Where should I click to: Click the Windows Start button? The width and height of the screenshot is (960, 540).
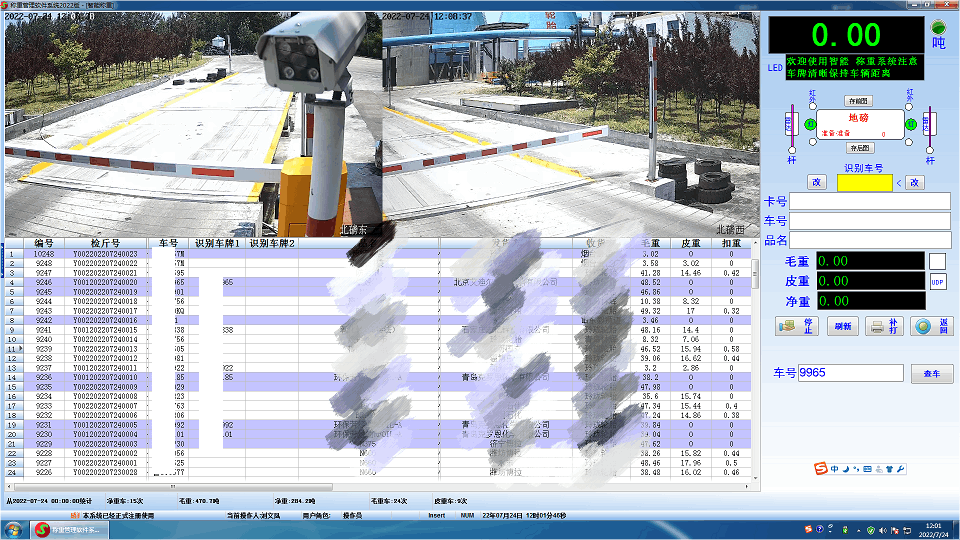(x=14, y=528)
